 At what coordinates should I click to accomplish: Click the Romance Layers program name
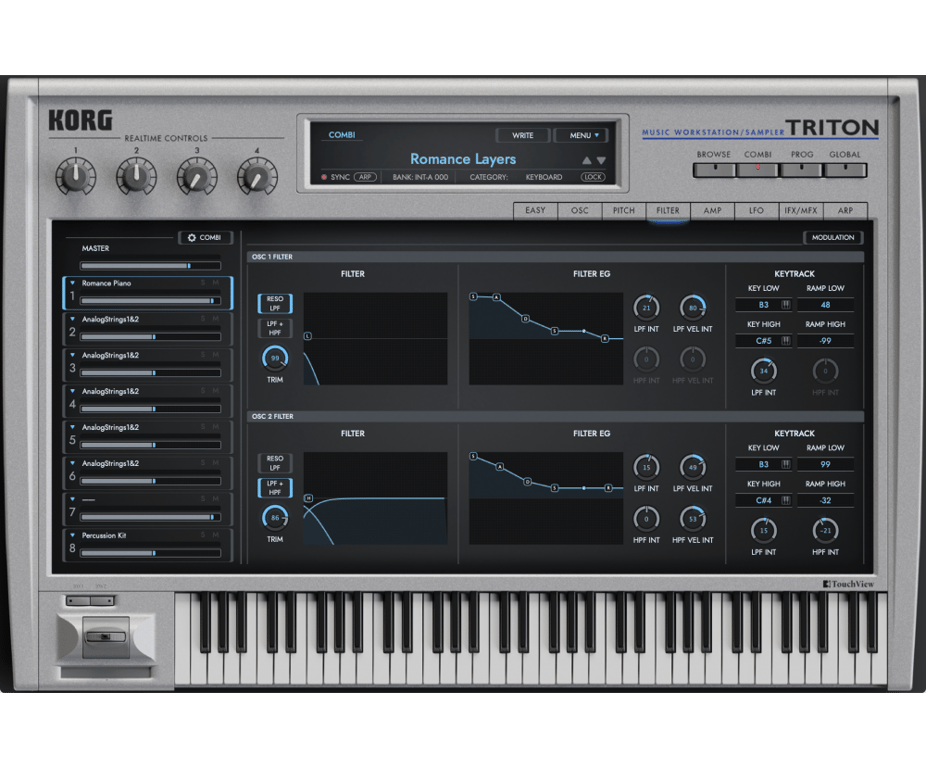[x=463, y=159]
